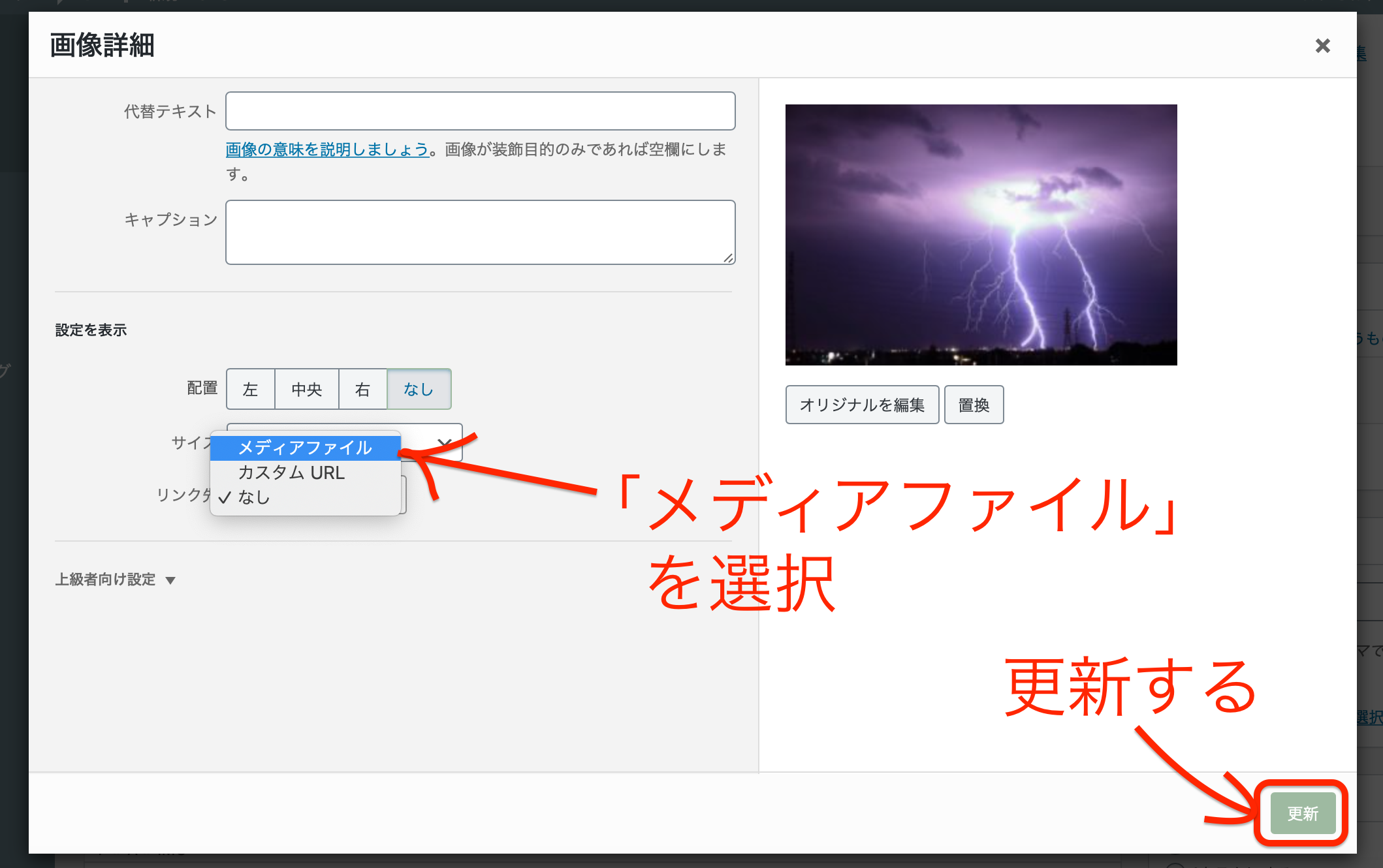Click the 置換 button
Viewport: 1383px width, 868px height.
coord(974,405)
